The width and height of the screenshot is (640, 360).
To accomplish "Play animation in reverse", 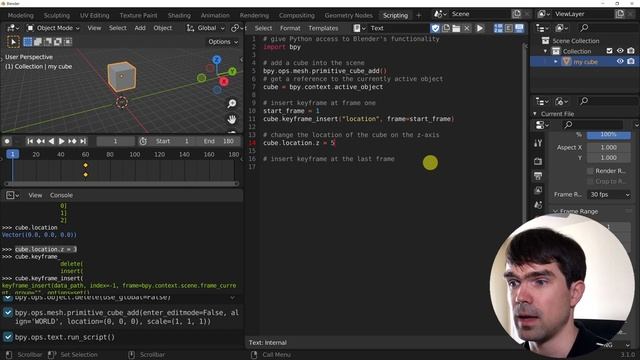I will [51, 141].
